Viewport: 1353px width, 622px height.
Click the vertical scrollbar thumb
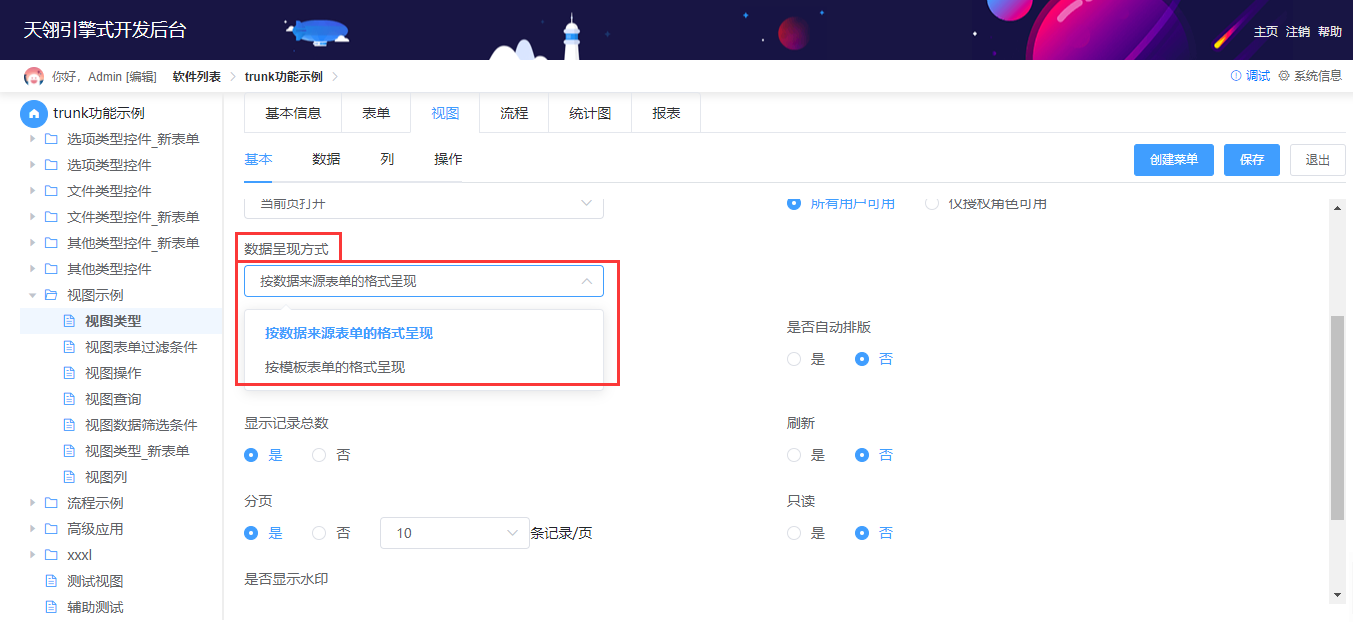coord(1337,417)
